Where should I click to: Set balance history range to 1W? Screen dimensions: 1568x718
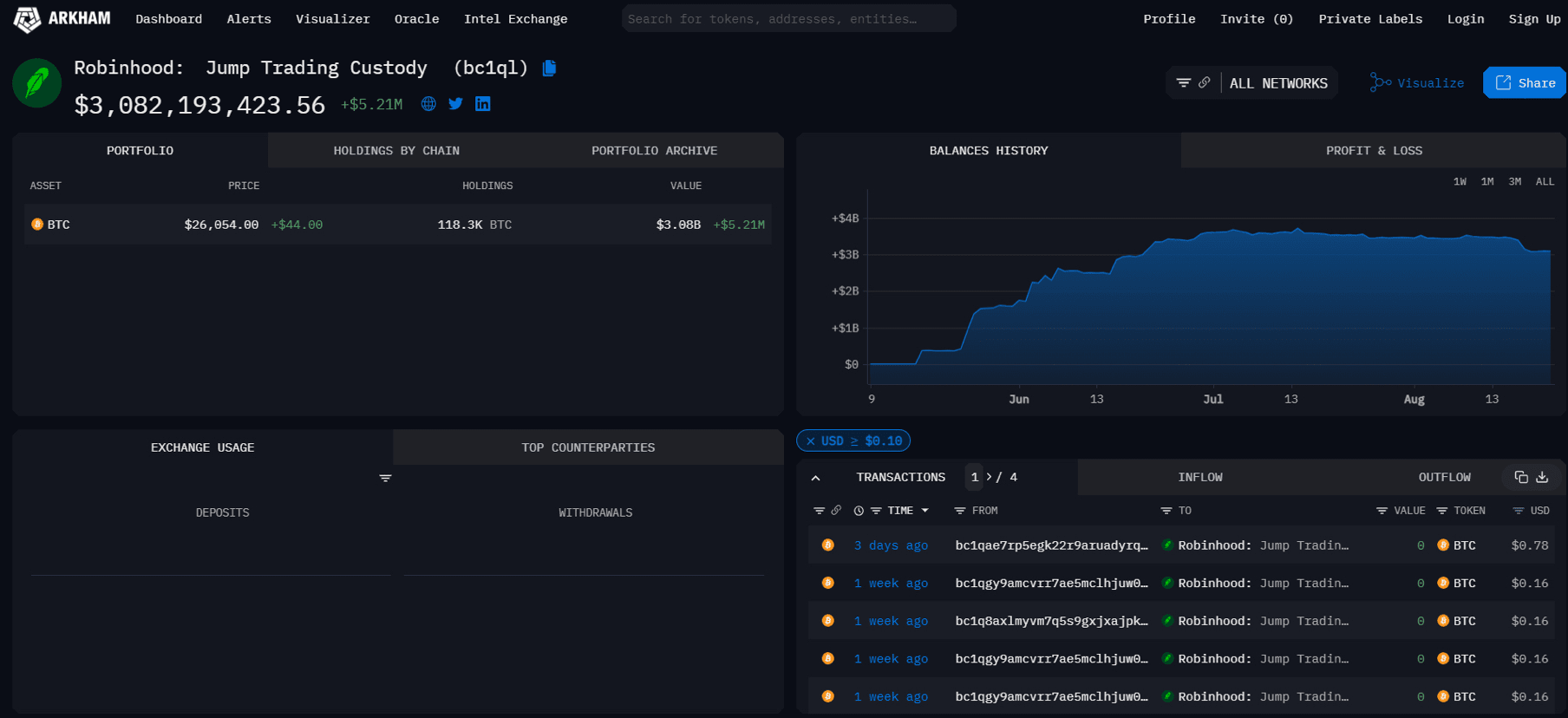point(1460,182)
